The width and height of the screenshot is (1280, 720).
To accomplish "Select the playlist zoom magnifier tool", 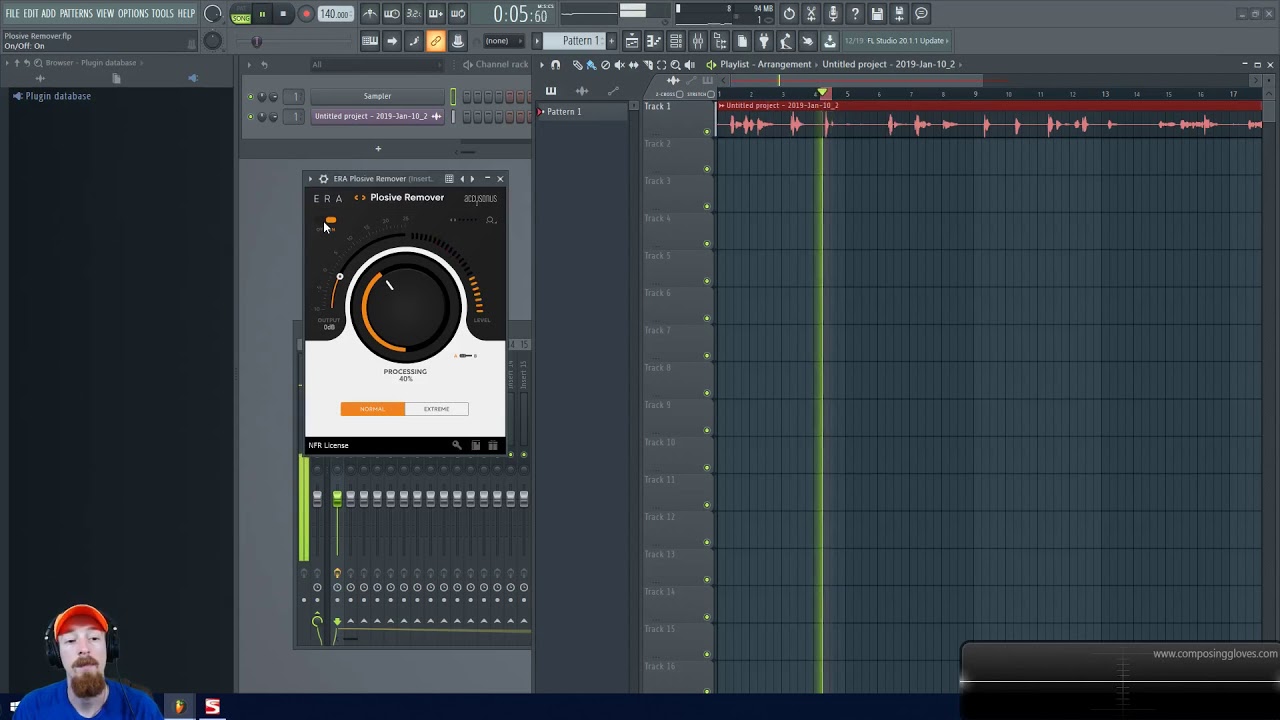I will 676,65.
